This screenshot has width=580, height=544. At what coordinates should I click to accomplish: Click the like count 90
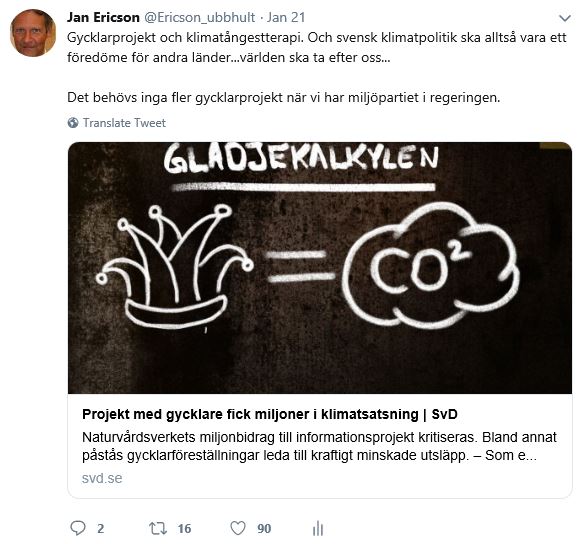(264, 529)
